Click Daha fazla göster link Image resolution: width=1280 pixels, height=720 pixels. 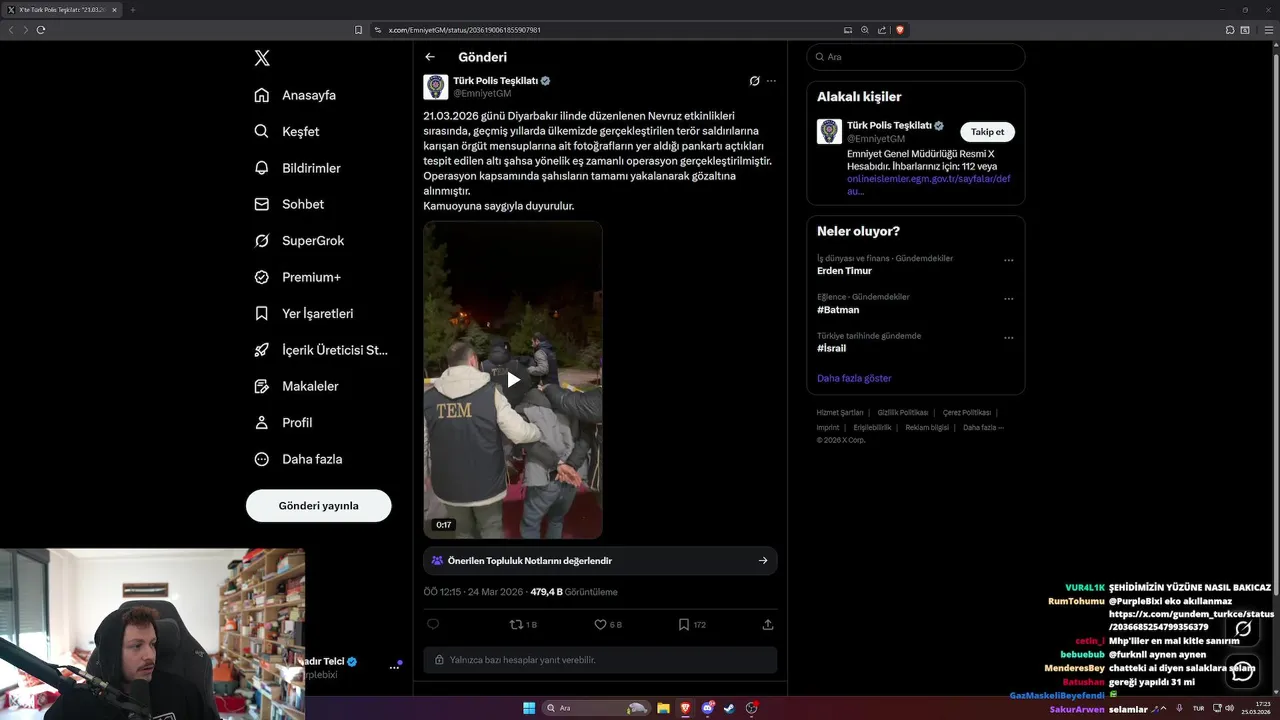click(854, 378)
